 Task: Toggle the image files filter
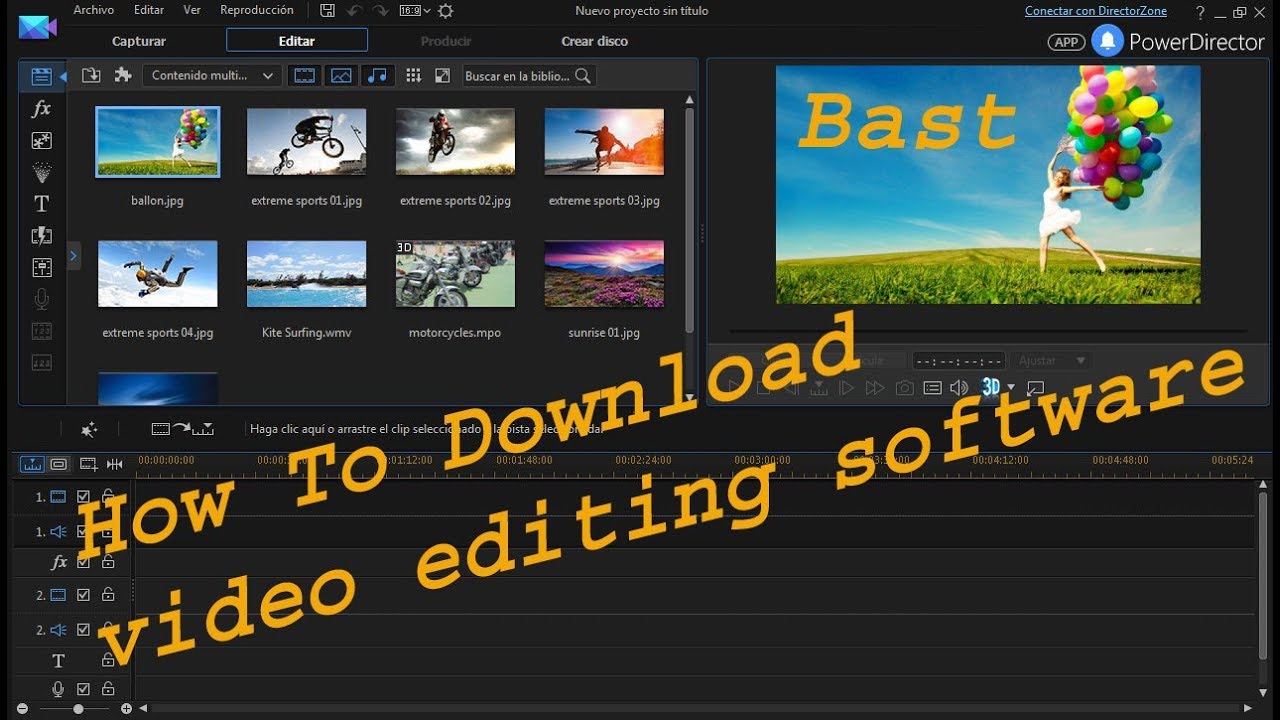(x=341, y=75)
